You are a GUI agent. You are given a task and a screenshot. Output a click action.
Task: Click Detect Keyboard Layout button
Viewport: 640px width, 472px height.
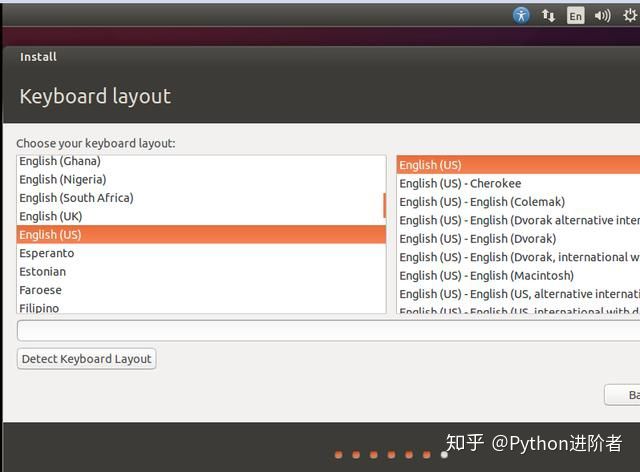coord(87,359)
